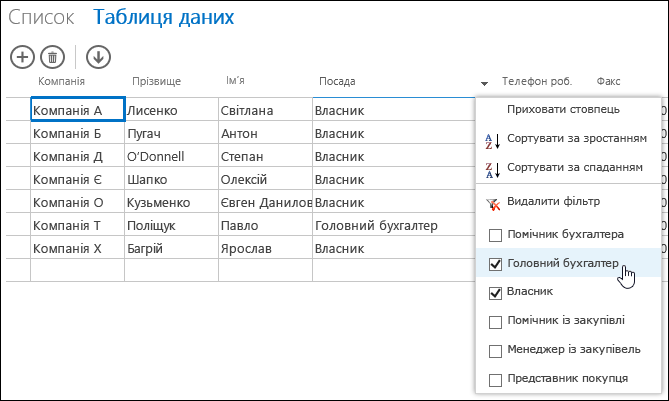Click the Кузьменко surname cell
The width and height of the screenshot is (669, 401).
[x=172, y=202]
